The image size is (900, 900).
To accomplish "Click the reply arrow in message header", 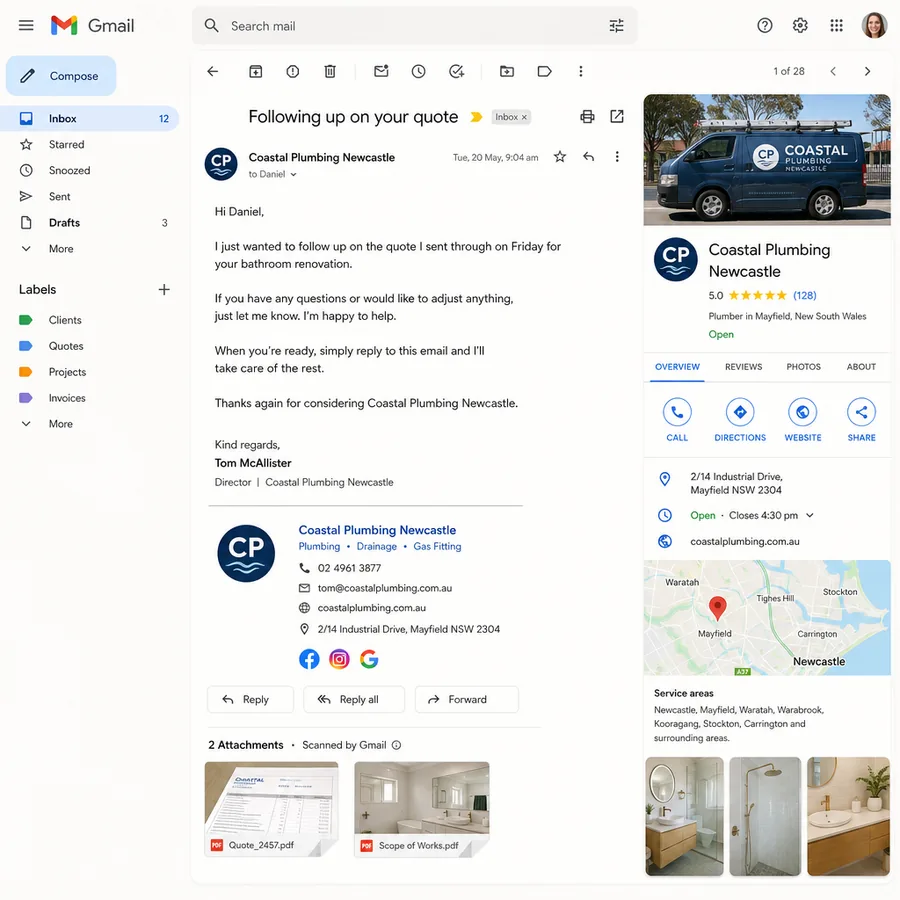I will pos(588,157).
